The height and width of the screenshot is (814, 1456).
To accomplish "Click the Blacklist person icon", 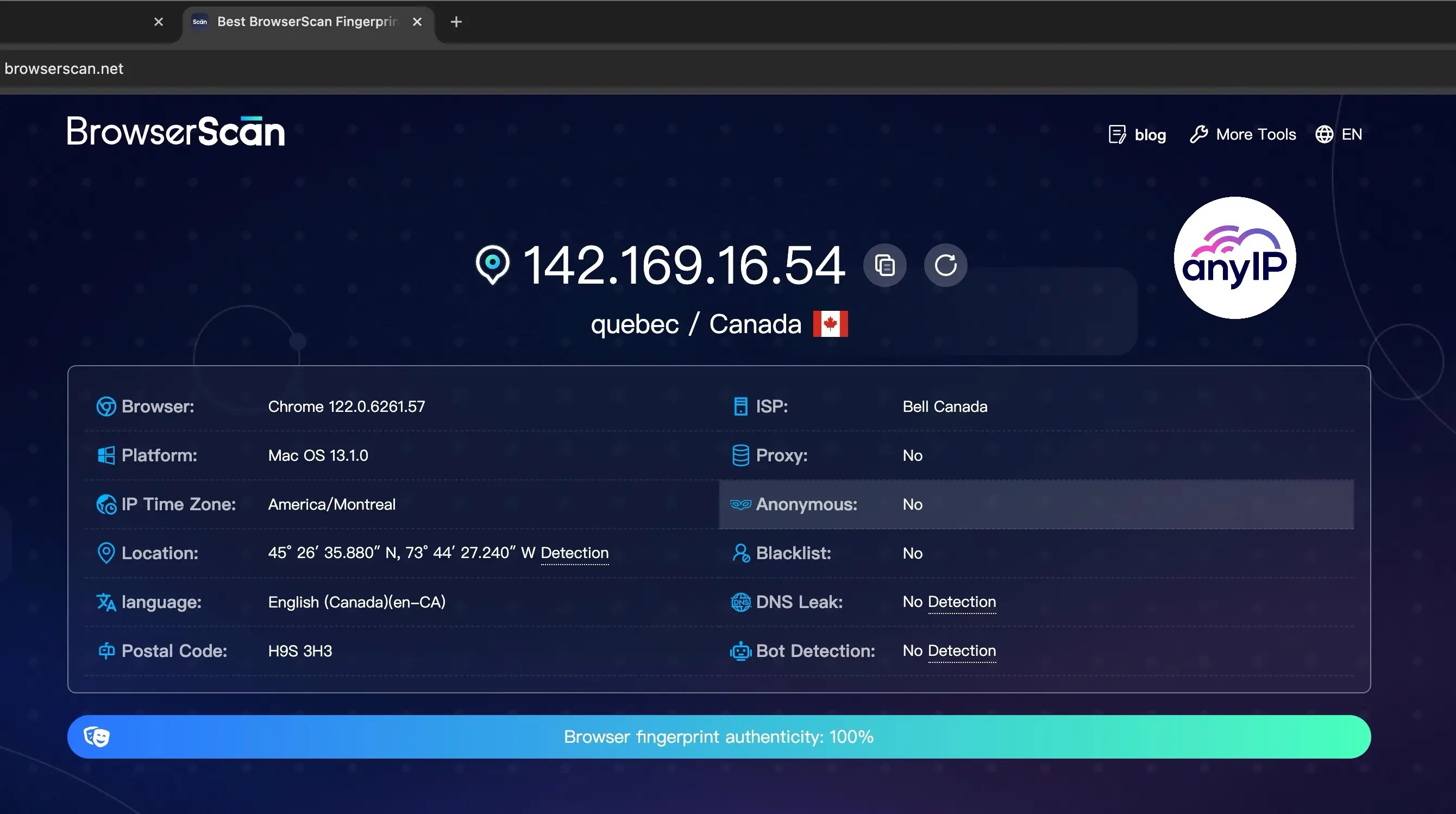I will pyautogui.click(x=741, y=553).
